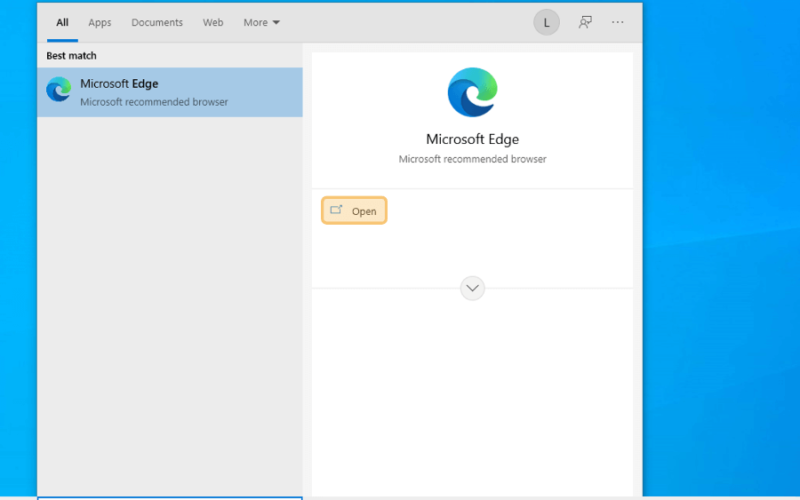Click Microsoft Edge title in preview pane
Image resolution: width=800 pixels, height=500 pixels.
(472, 139)
